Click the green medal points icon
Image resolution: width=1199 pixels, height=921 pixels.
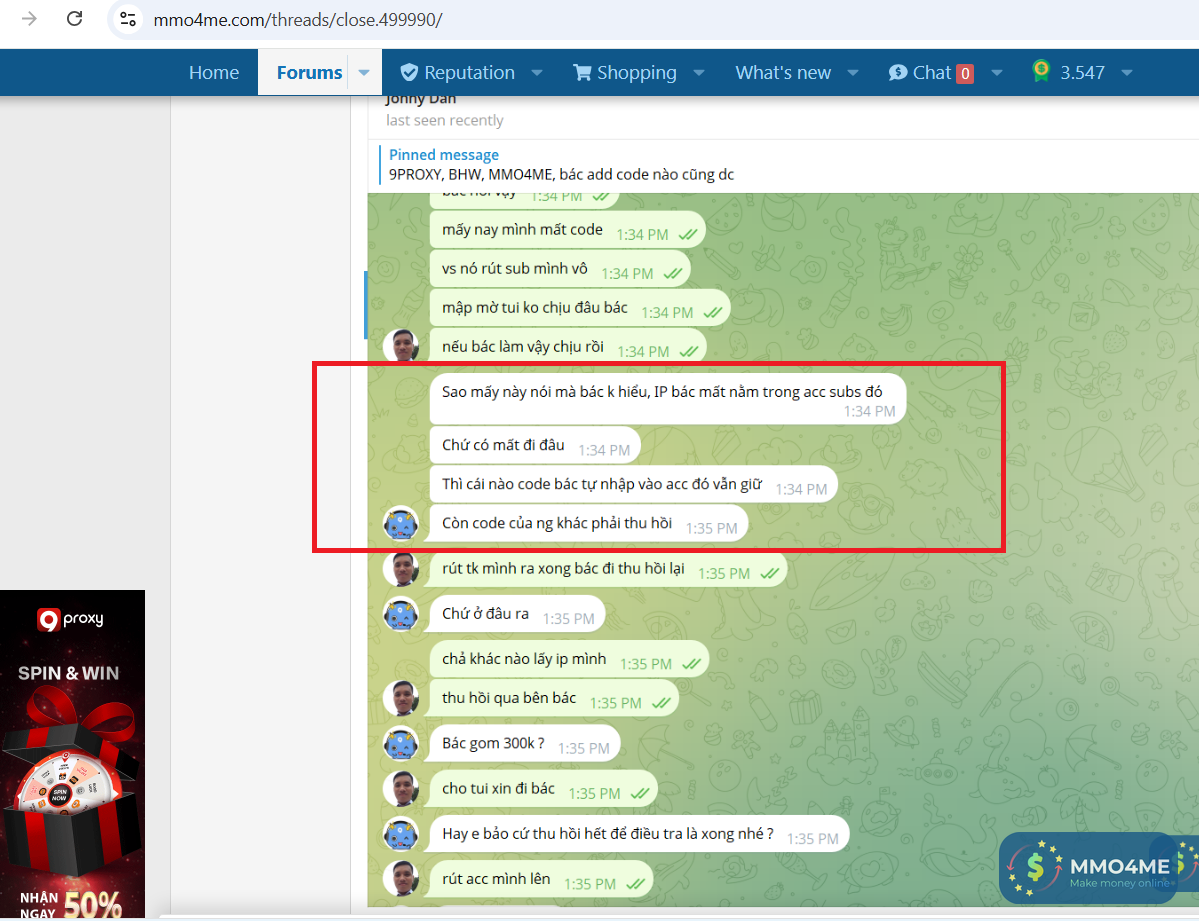[1041, 71]
